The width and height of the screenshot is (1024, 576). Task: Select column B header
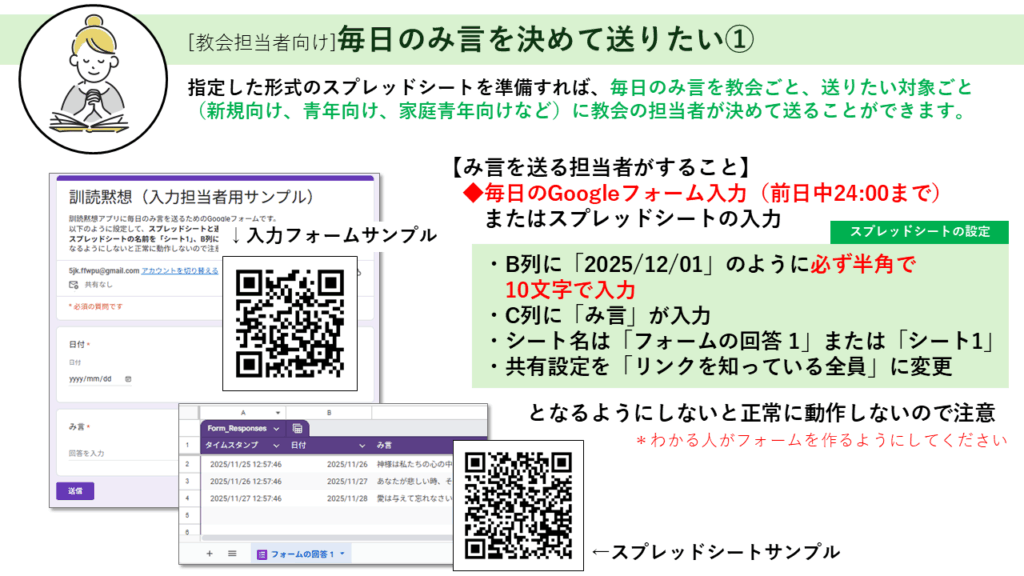point(328,411)
